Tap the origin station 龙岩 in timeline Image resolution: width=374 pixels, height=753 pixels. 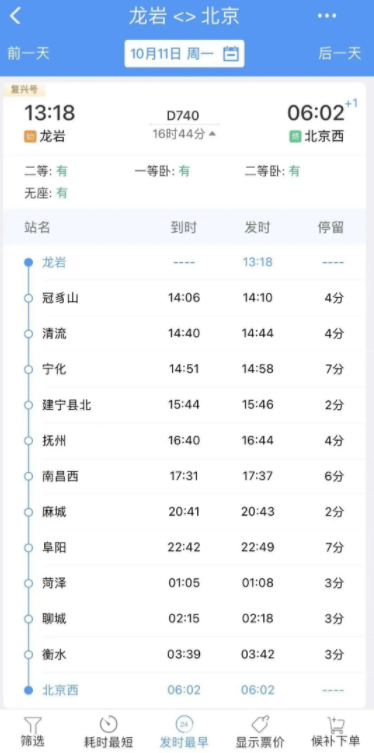pos(54,262)
